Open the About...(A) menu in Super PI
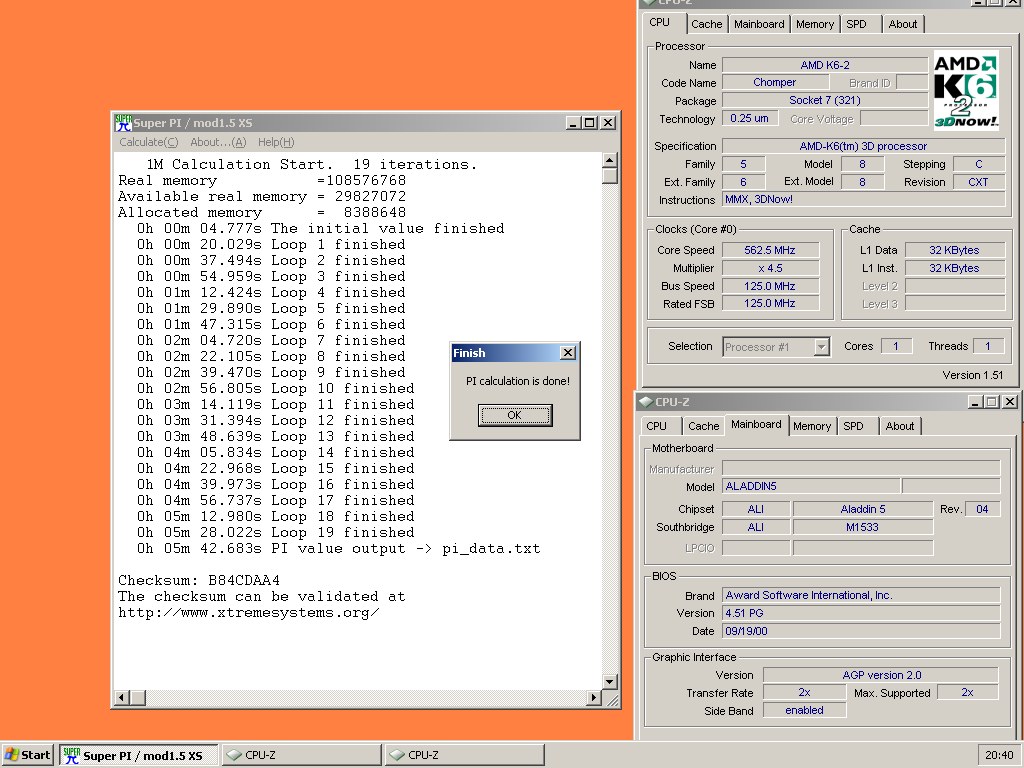This screenshot has width=1024, height=768. tap(218, 142)
